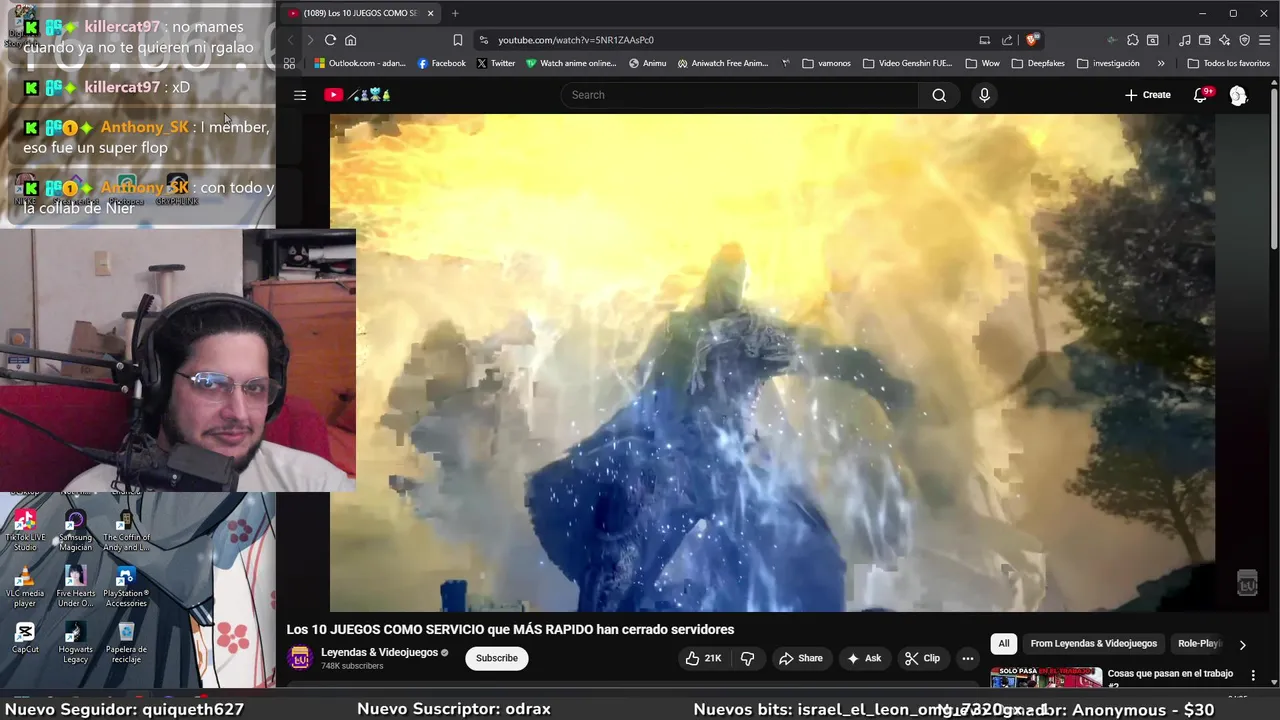
Task: Open CapCut desktop shortcut
Action: [x=25, y=638]
